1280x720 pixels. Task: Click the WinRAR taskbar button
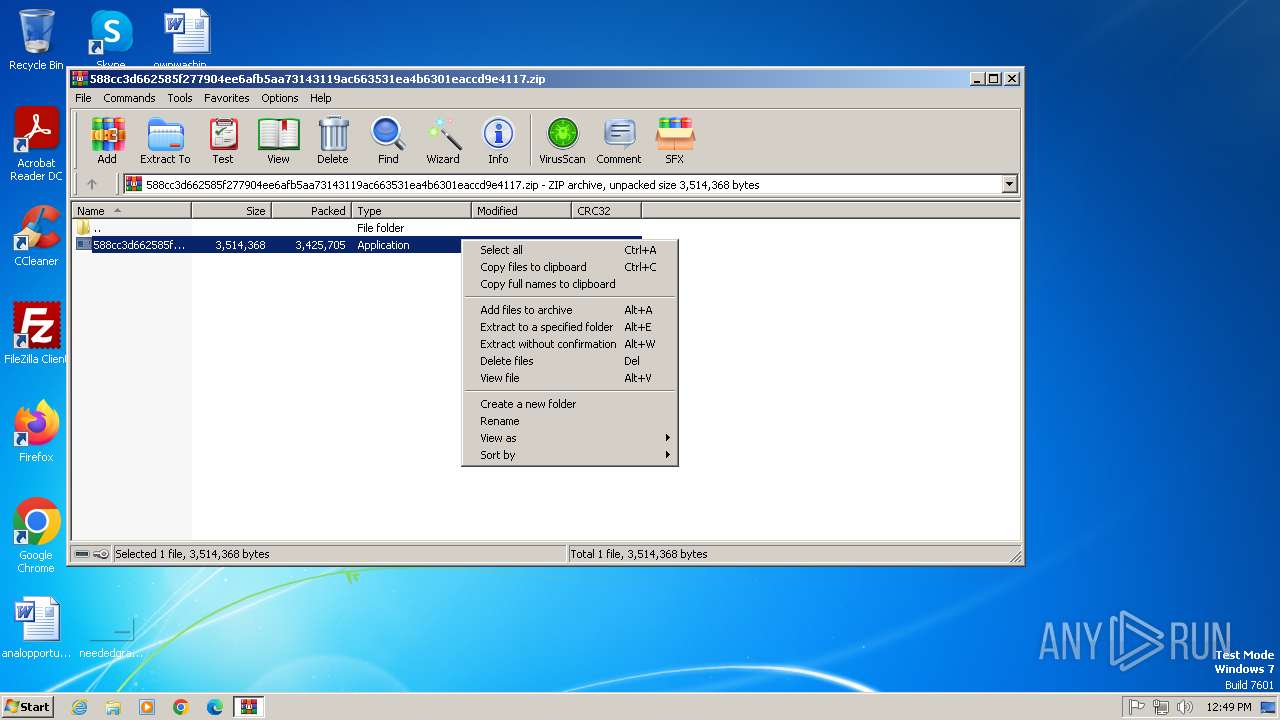click(248, 707)
